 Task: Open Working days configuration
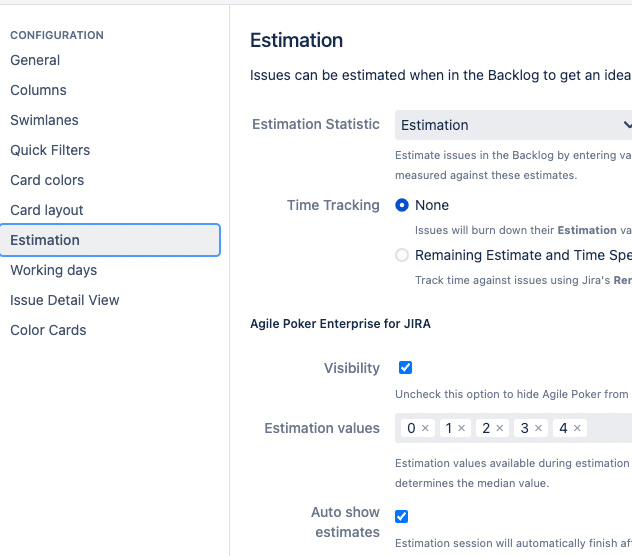tap(54, 270)
